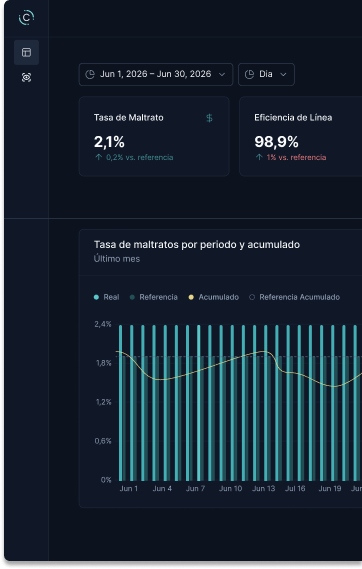The height and width of the screenshot is (569, 362).
Task: Click the 0% y-axis label
Action: click(x=106, y=480)
